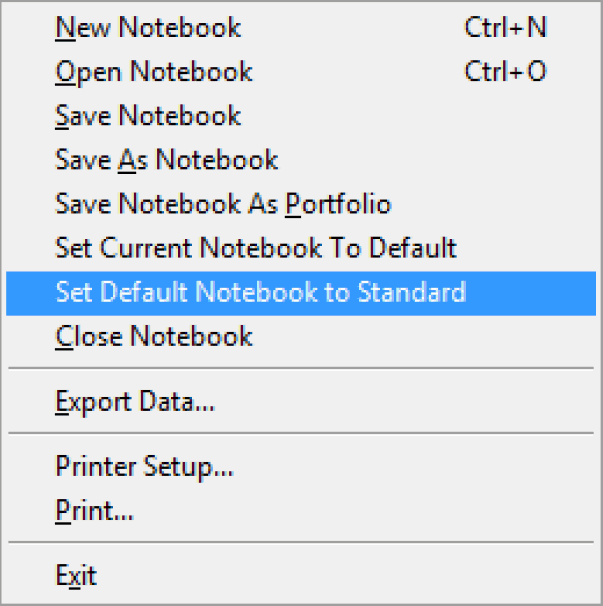The width and height of the screenshot is (603, 606).
Task: Exit the application from the menu
Action: click(x=76, y=576)
